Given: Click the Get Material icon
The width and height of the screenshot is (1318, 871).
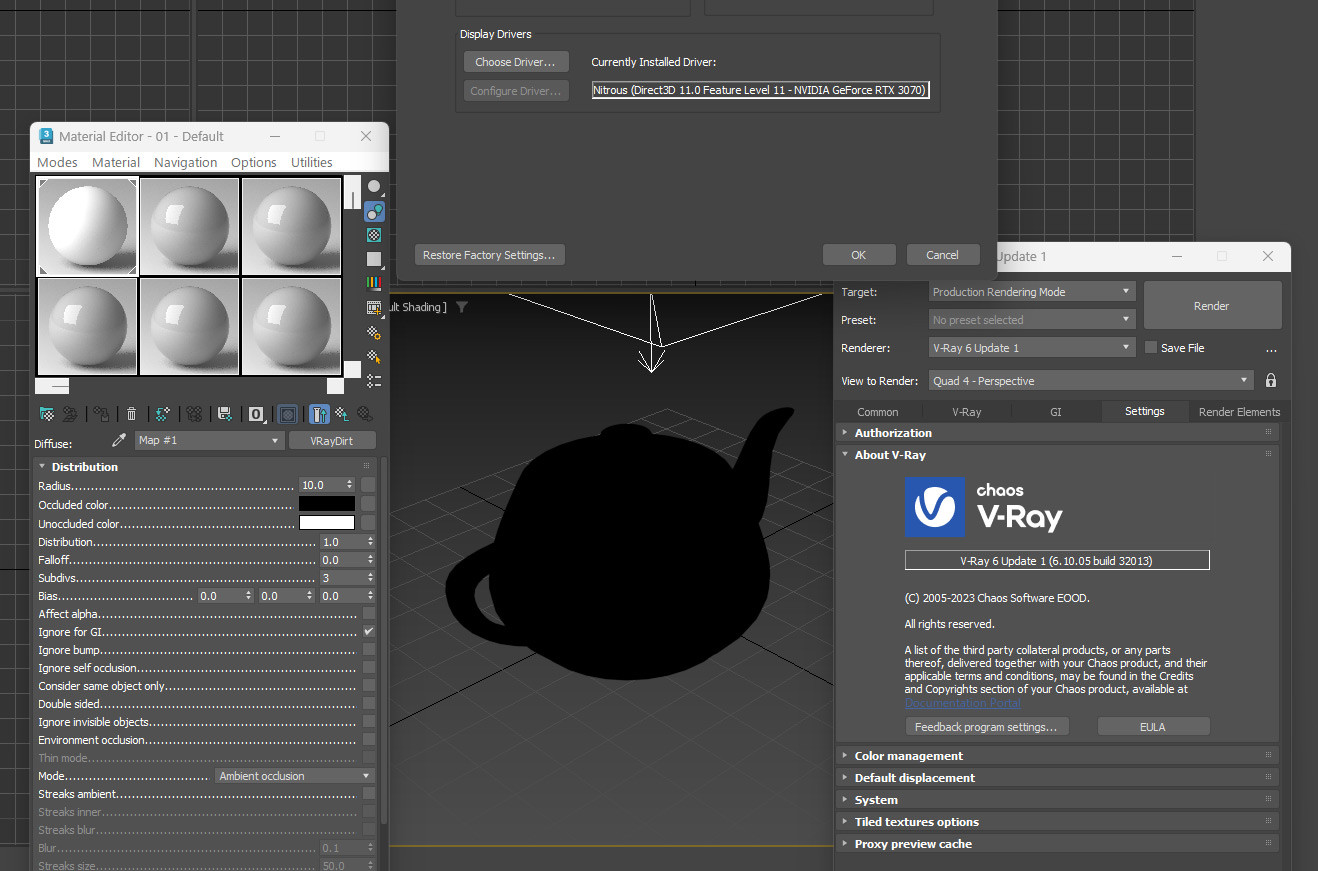Looking at the screenshot, I should 46,413.
